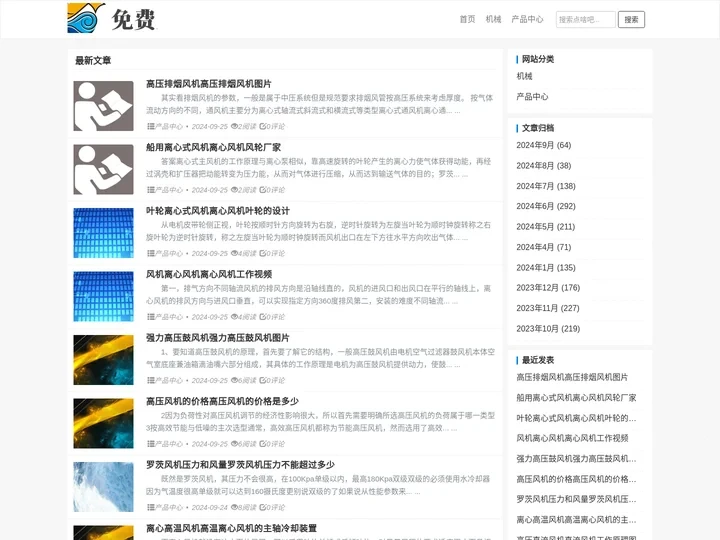This screenshot has width=720, height=540.
Task: Click 0评论 comment icon under 罗茨风机压力 article
Action: [x=272, y=507]
